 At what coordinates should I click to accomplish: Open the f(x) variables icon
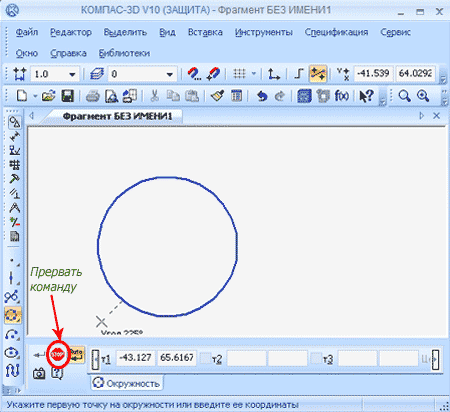342,96
